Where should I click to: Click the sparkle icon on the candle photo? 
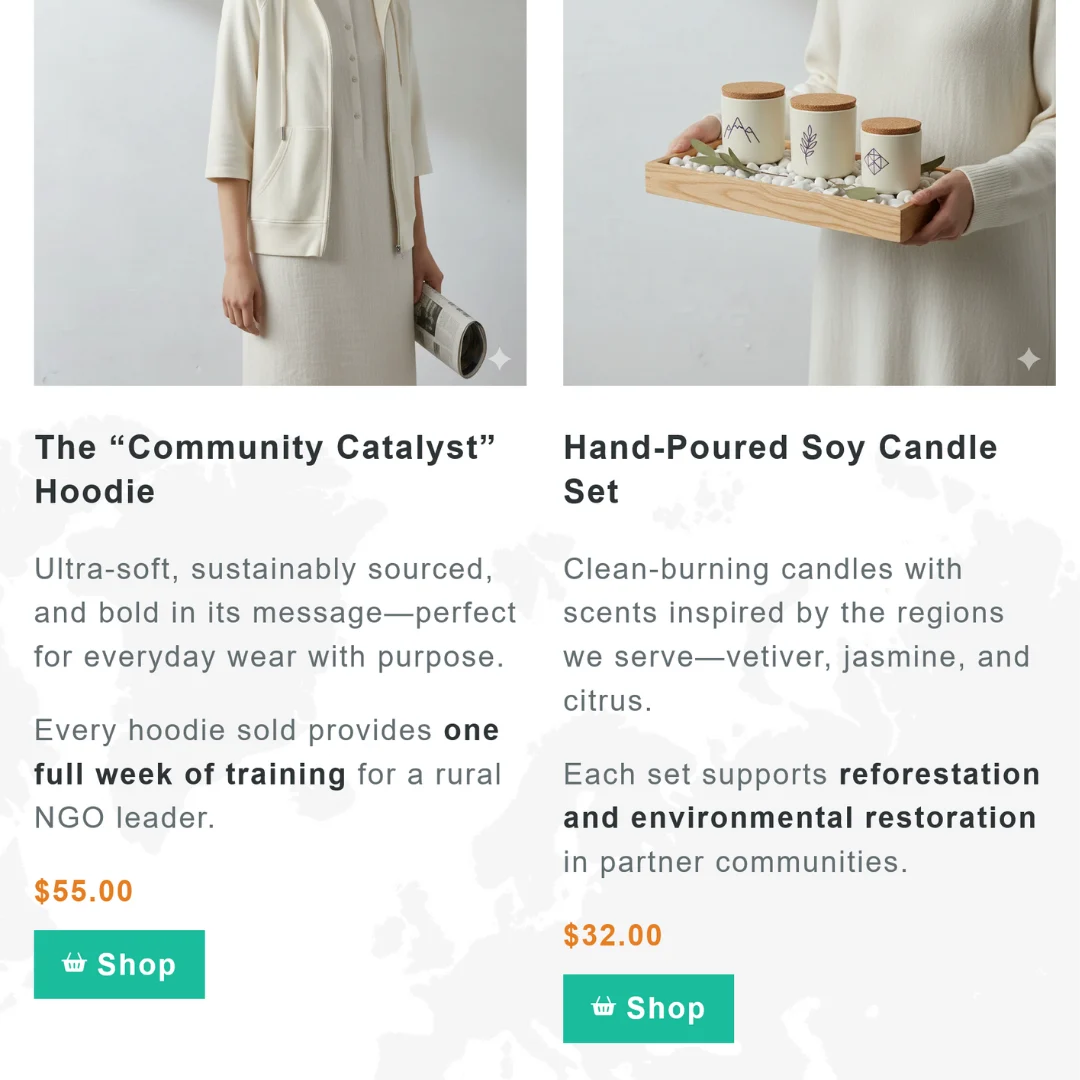click(x=1028, y=359)
